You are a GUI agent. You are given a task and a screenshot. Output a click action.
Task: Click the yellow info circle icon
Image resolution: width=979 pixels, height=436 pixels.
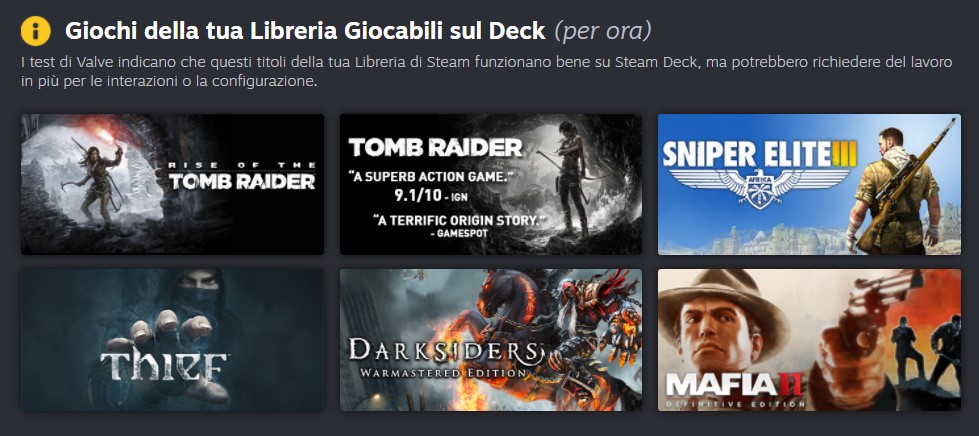36,31
